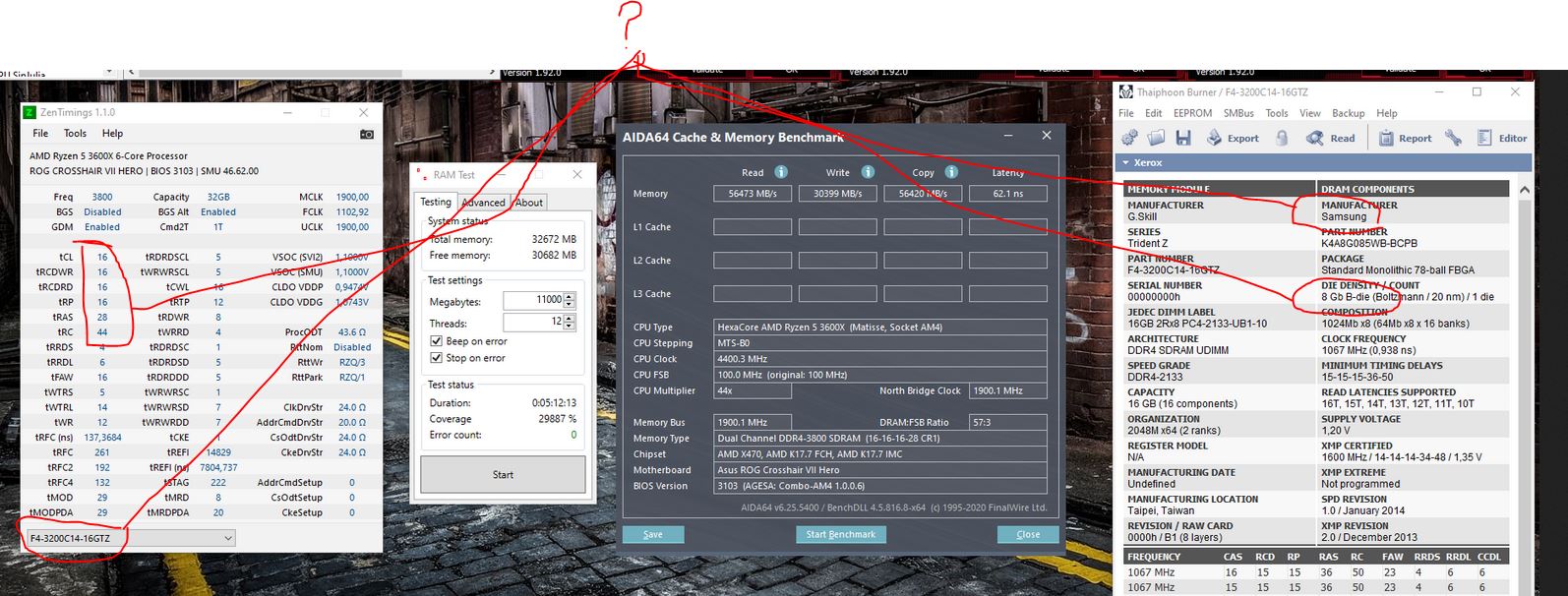1568x596 pixels.
Task: Select the RAM Test Testing tab
Action: pyautogui.click(x=436, y=202)
